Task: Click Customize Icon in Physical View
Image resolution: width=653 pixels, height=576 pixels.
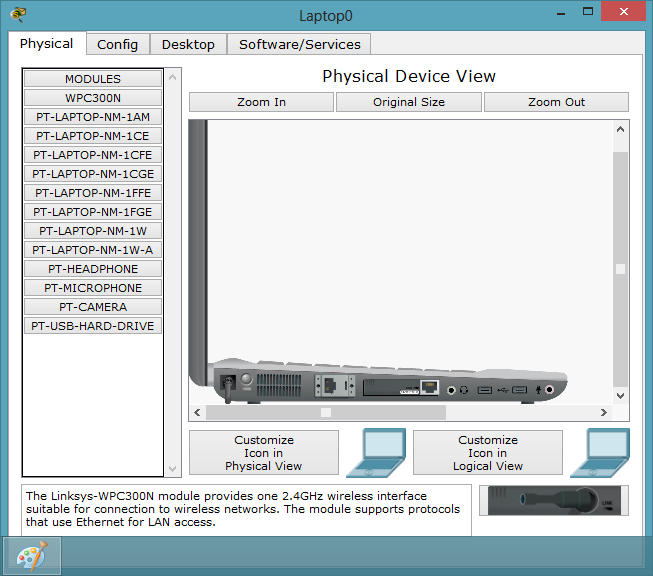Action: click(x=264, y=453)
